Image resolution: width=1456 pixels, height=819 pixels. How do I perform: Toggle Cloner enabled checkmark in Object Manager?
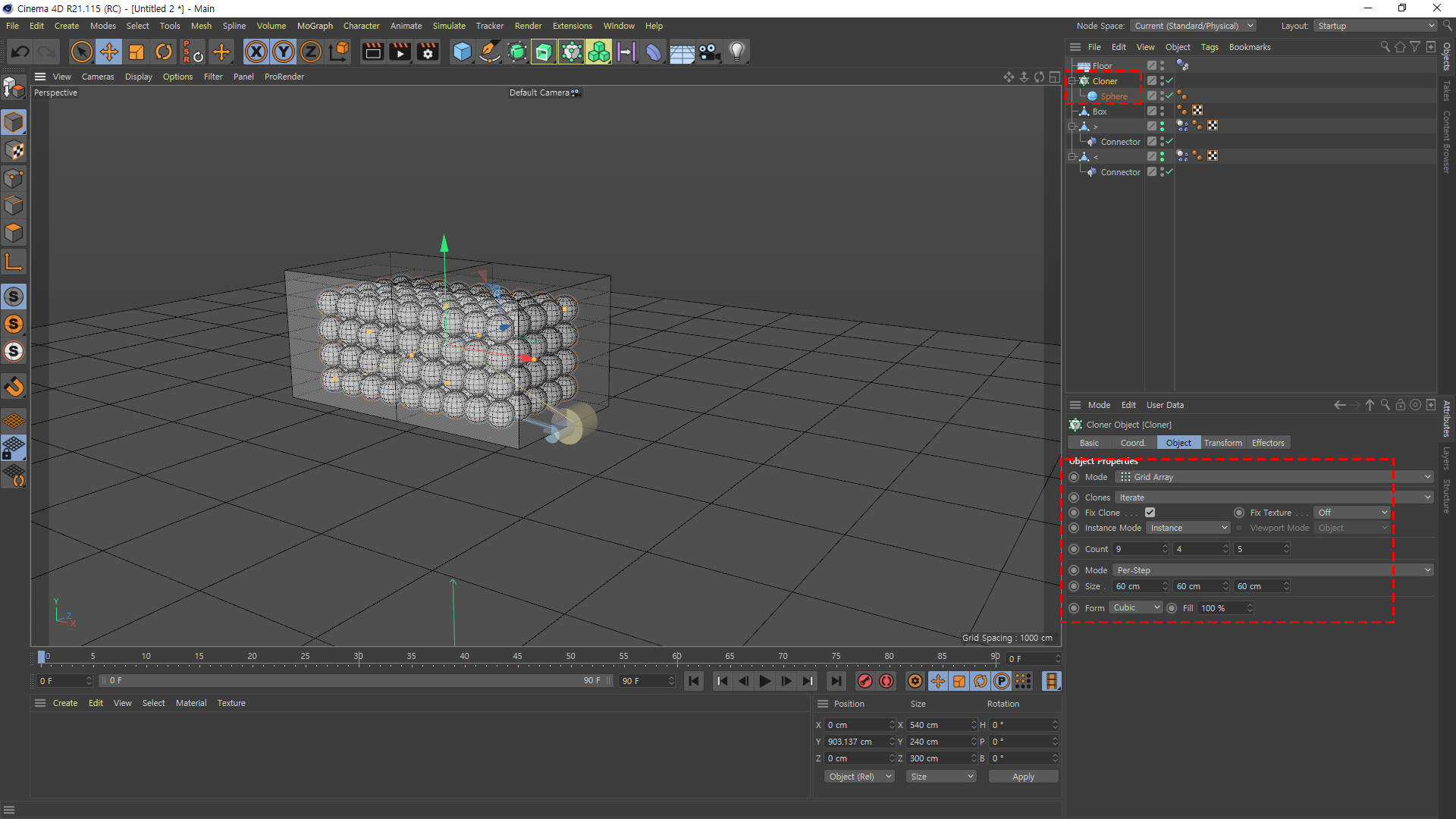click(x=1169, y=80)
